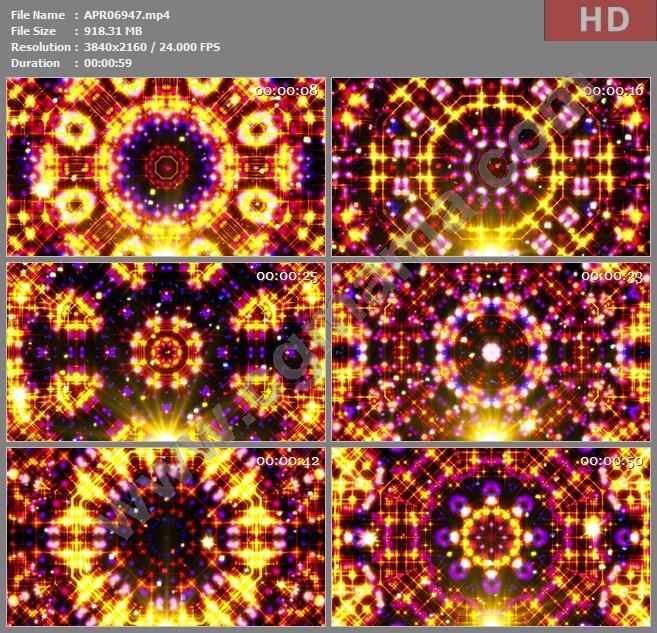Viewport: 657px width, 633px height.
Task: Open the thumbnail at timestamp 00:00:08
Action: click(x=166, y=167)
